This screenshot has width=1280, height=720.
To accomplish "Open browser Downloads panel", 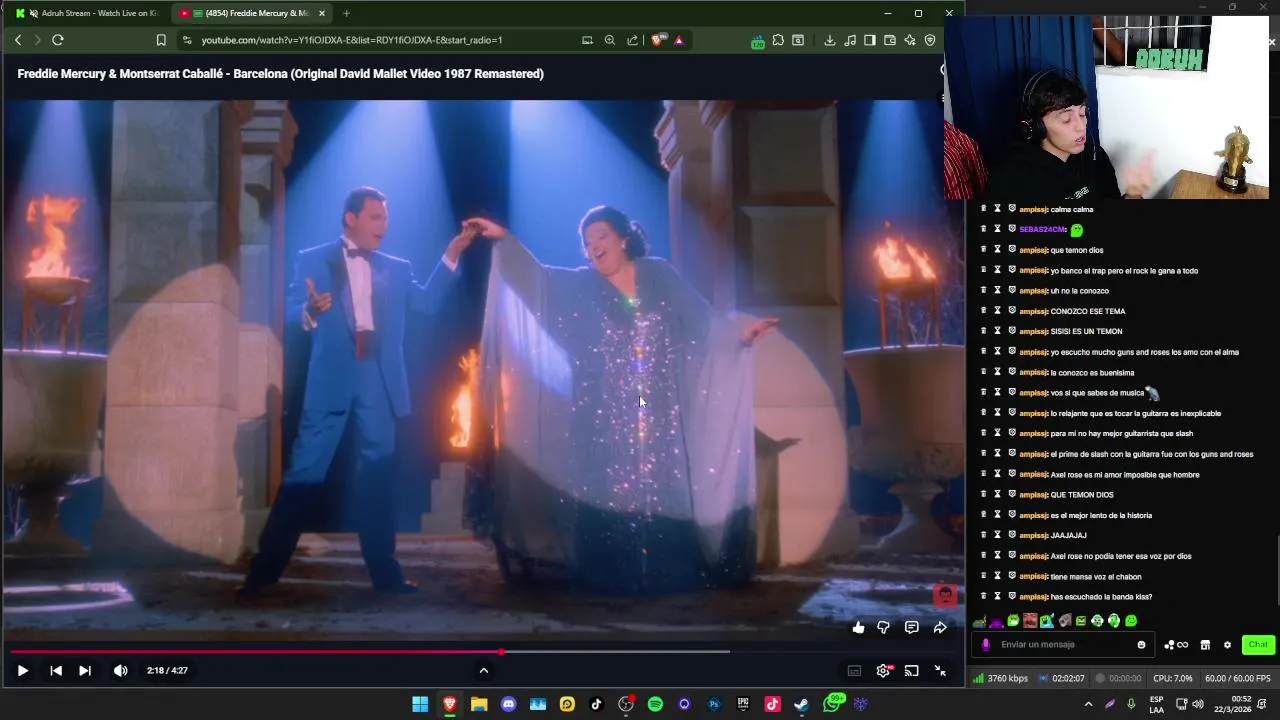I will 830,40.
